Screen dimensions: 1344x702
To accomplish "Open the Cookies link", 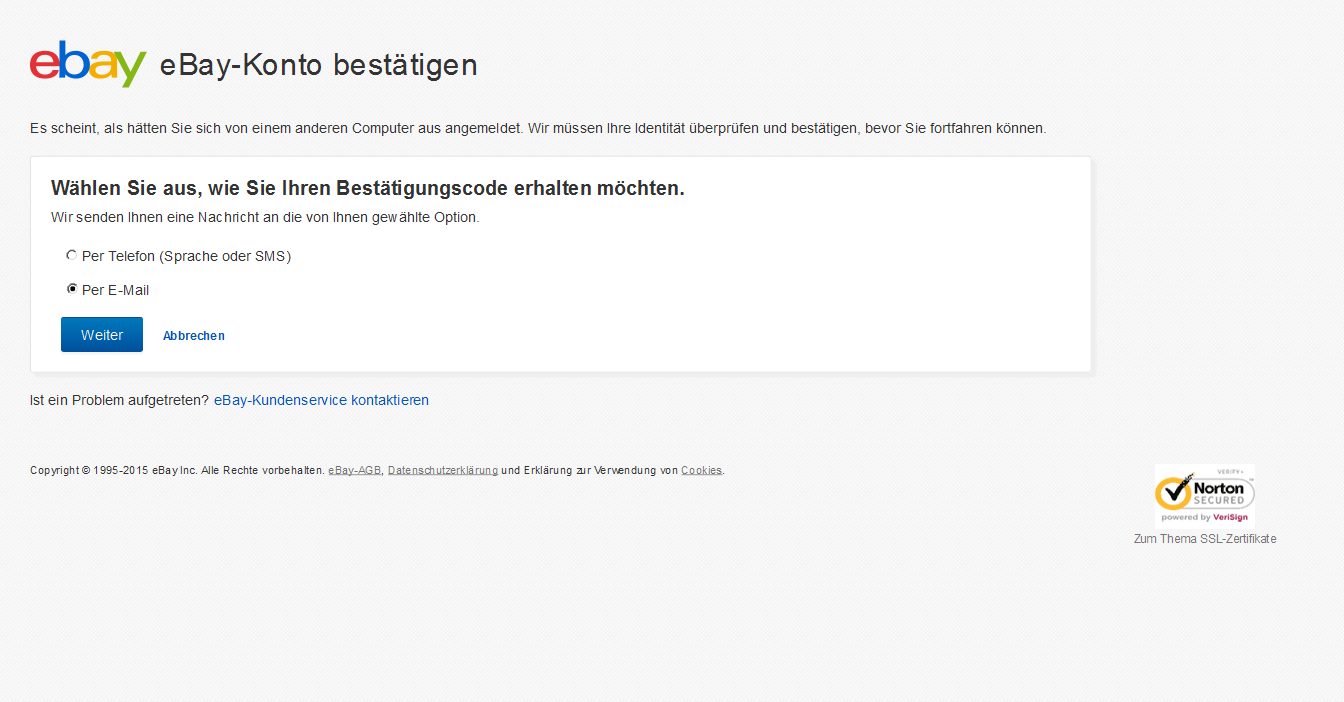I will coord(701,470).
